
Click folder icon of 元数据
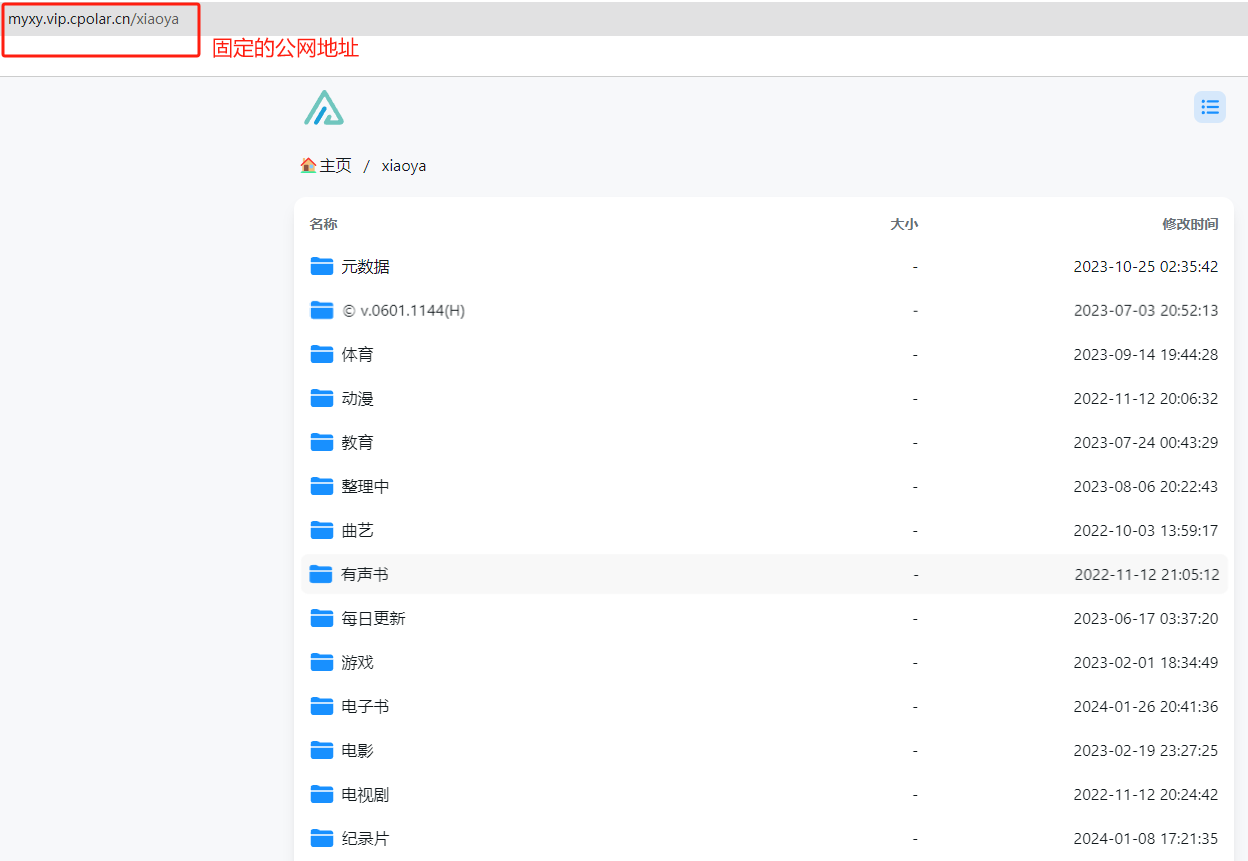click(322, 266)
